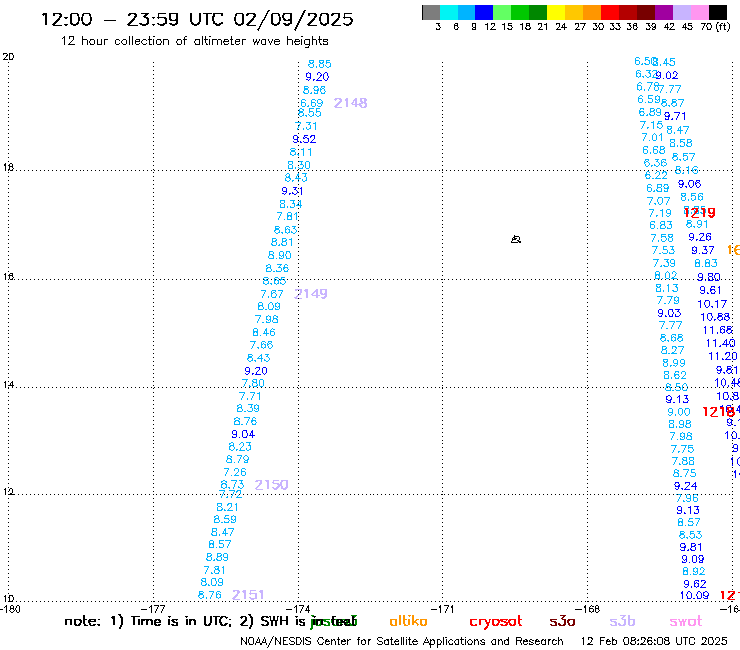The width and height of the screenshot is (740, 650).
Task: Click the wave height value 8.11
Action: click(x=301, y=152)
